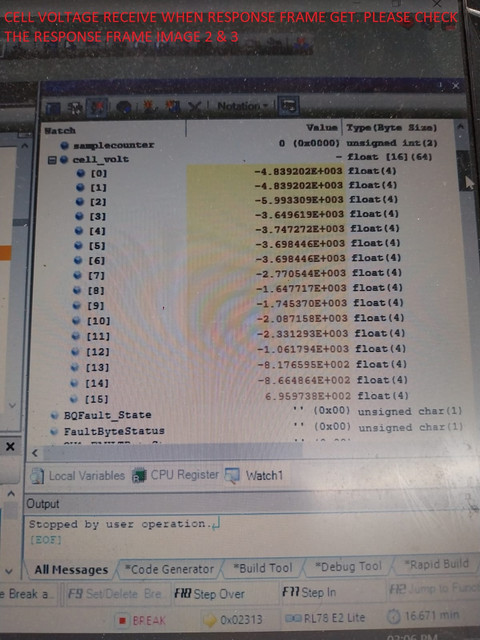Click the 16.671 min run time status

423,615
